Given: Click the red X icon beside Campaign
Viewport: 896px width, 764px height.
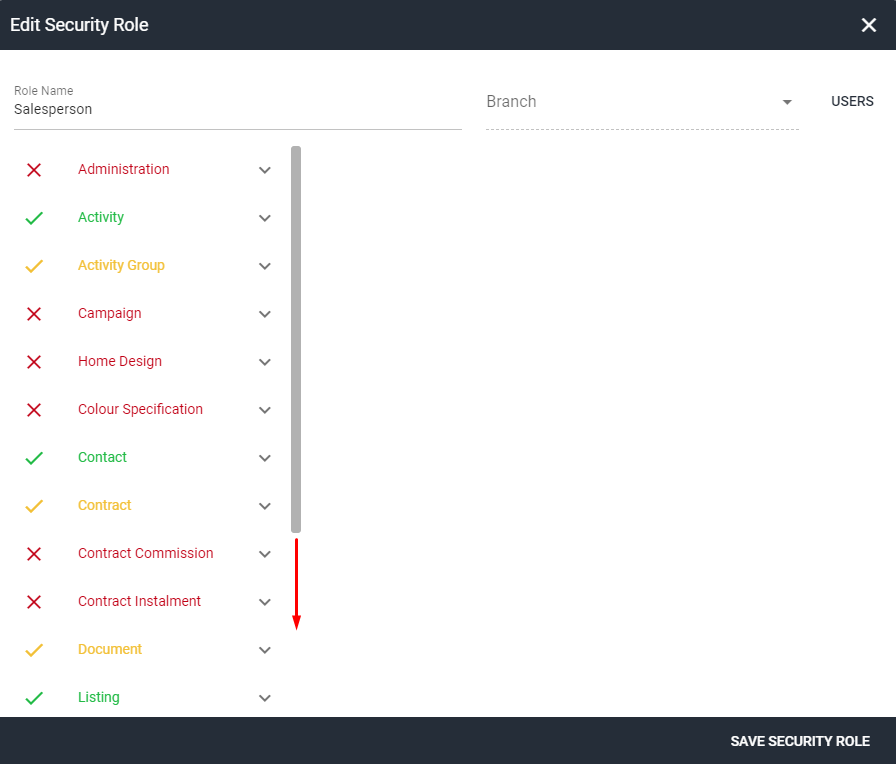Looking at the screenshot, I should (34, 314).
